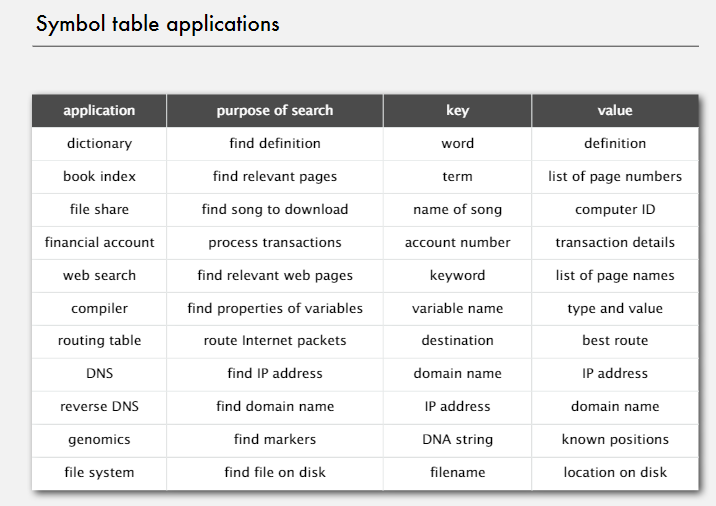Select the 'web search' application cell
This screenshot has height=506, width=716.
tap(99, 275)
